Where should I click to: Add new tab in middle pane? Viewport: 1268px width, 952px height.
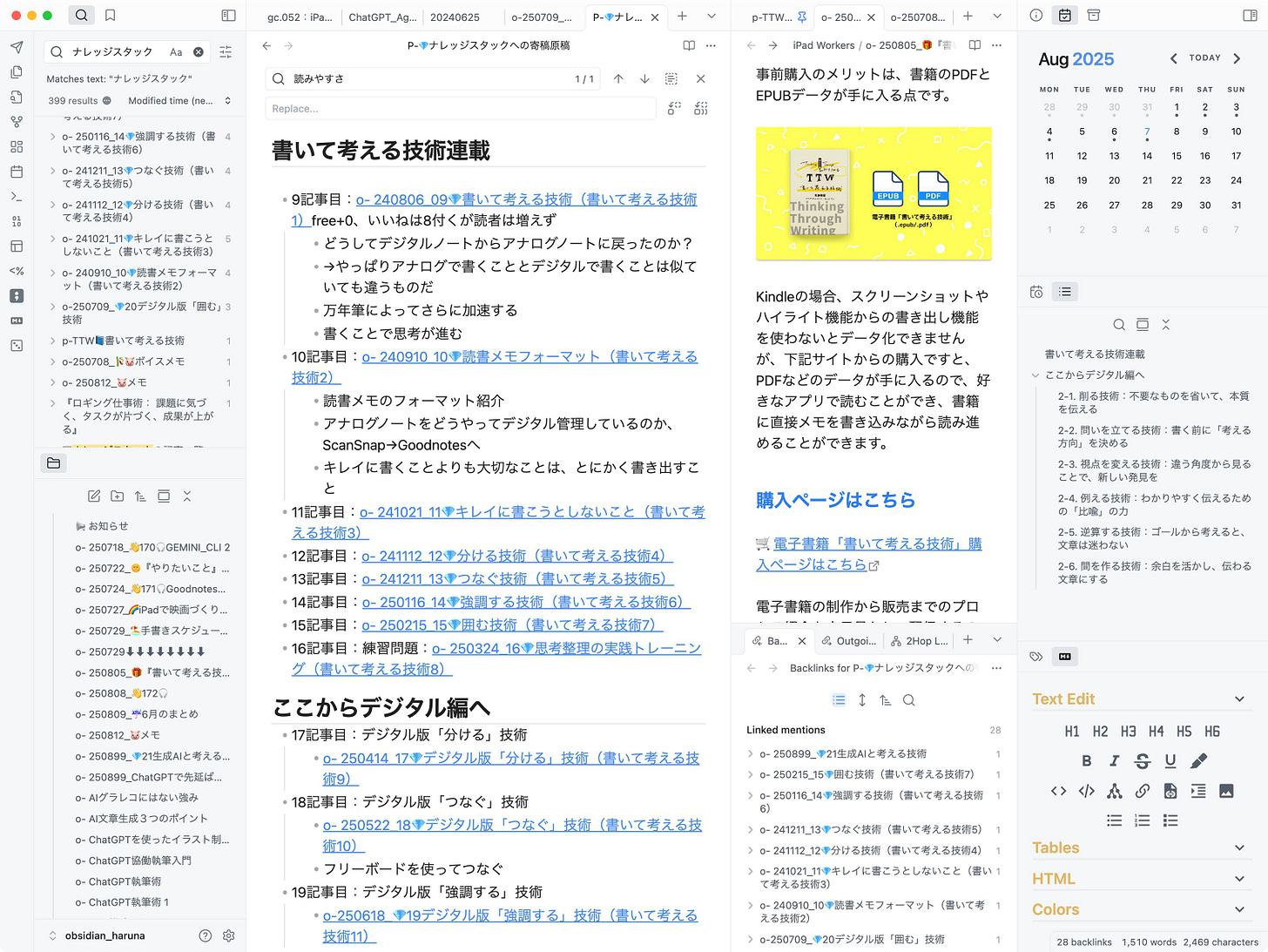(x=682, y=16)
